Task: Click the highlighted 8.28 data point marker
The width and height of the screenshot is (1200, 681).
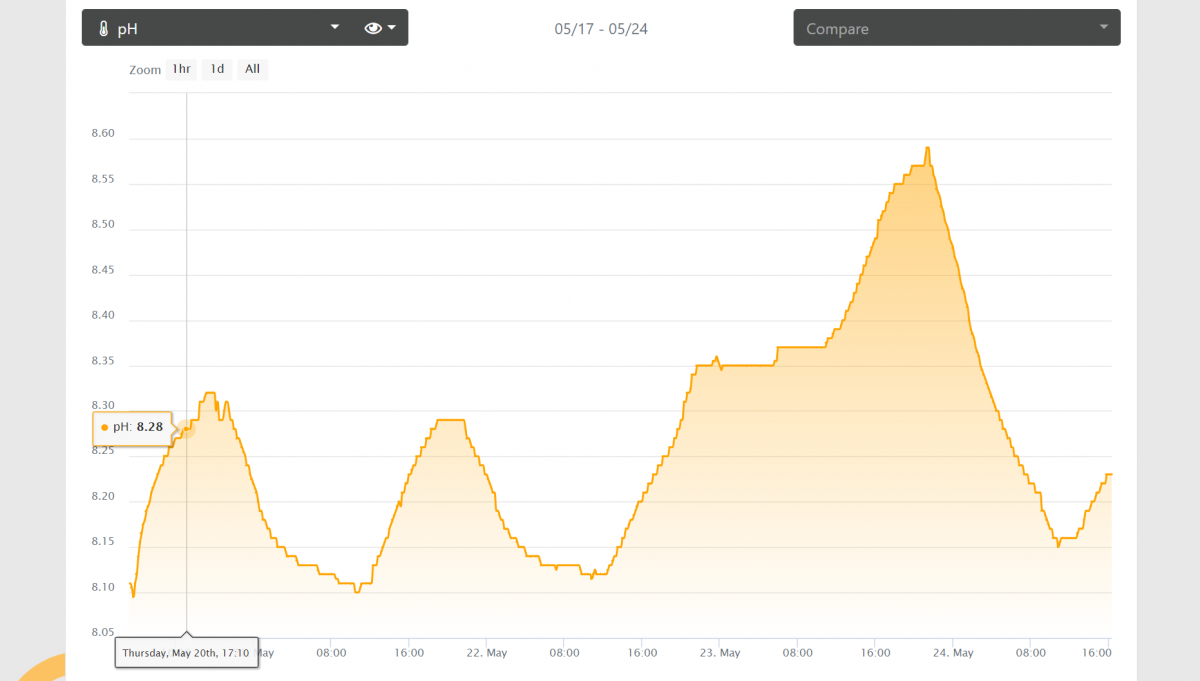Action: click(x=186, y=431)
